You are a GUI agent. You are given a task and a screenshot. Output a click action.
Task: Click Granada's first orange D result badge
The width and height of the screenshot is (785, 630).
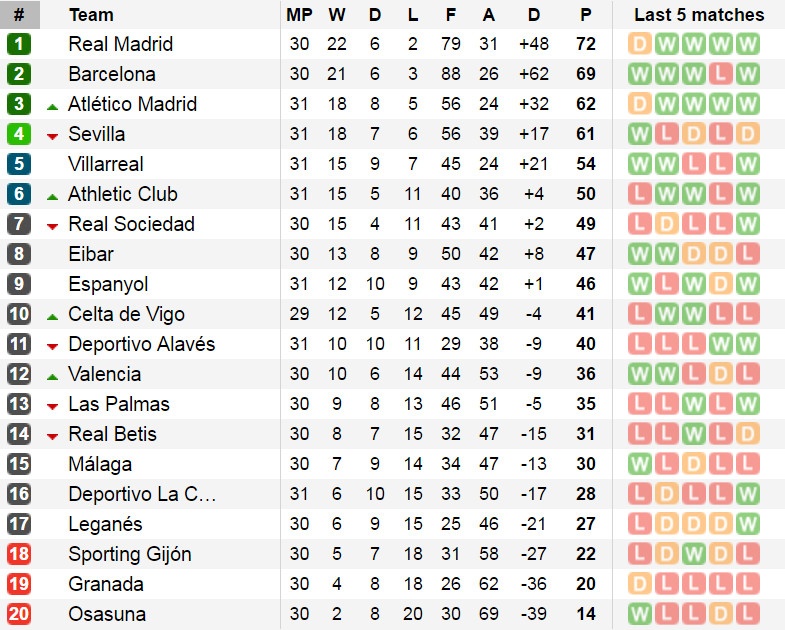[x=639, y=584]
